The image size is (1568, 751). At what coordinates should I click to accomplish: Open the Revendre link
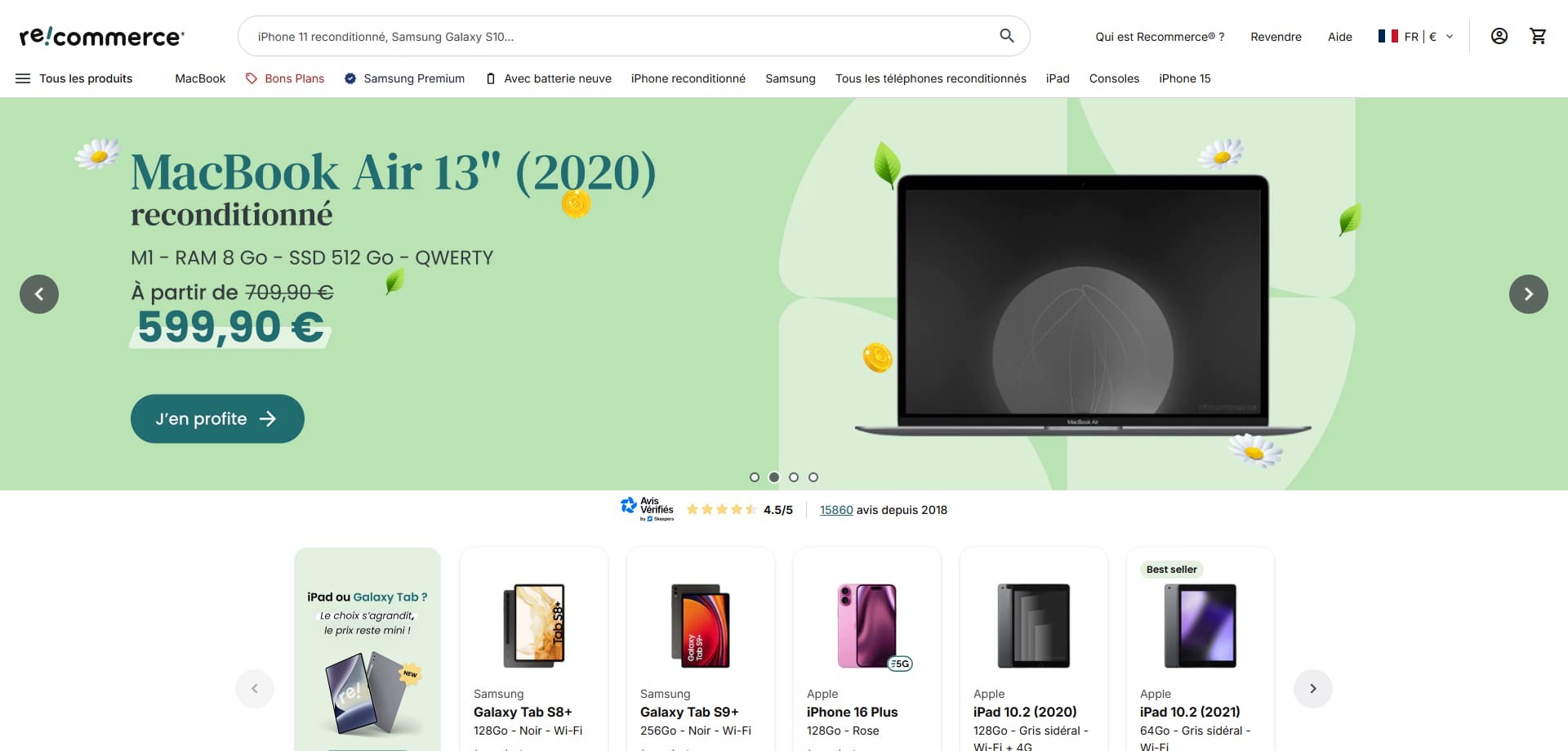tap(1276, 37)
